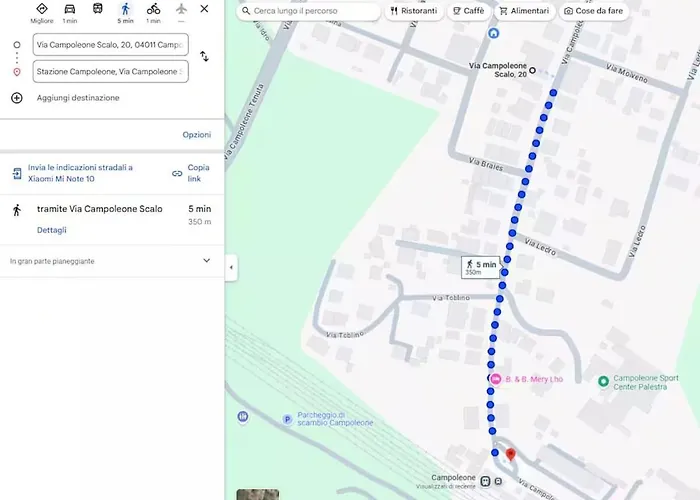This screenshot has width=700, height=500.
Task: Select the cycling travel mode icon
Action: (153, 8)
